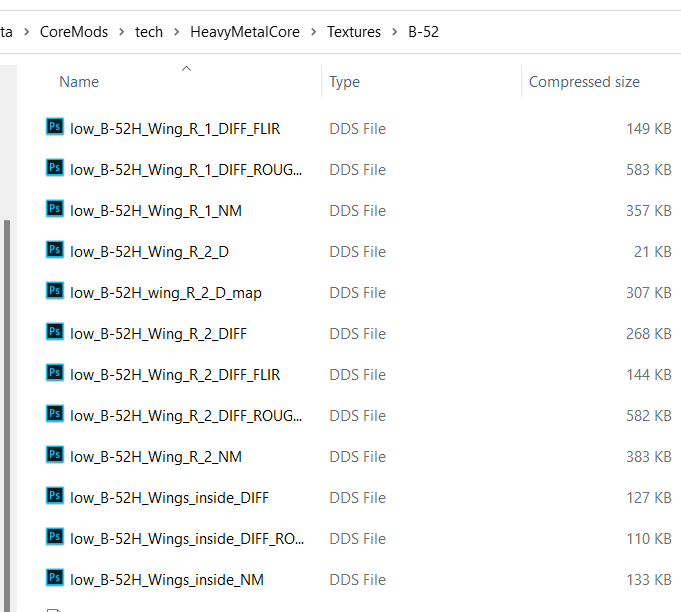Expand chevron after HeavyMetalCore in breadcrumb
Image resolution: width=681 pixels, height=612 pixels.
314,32
